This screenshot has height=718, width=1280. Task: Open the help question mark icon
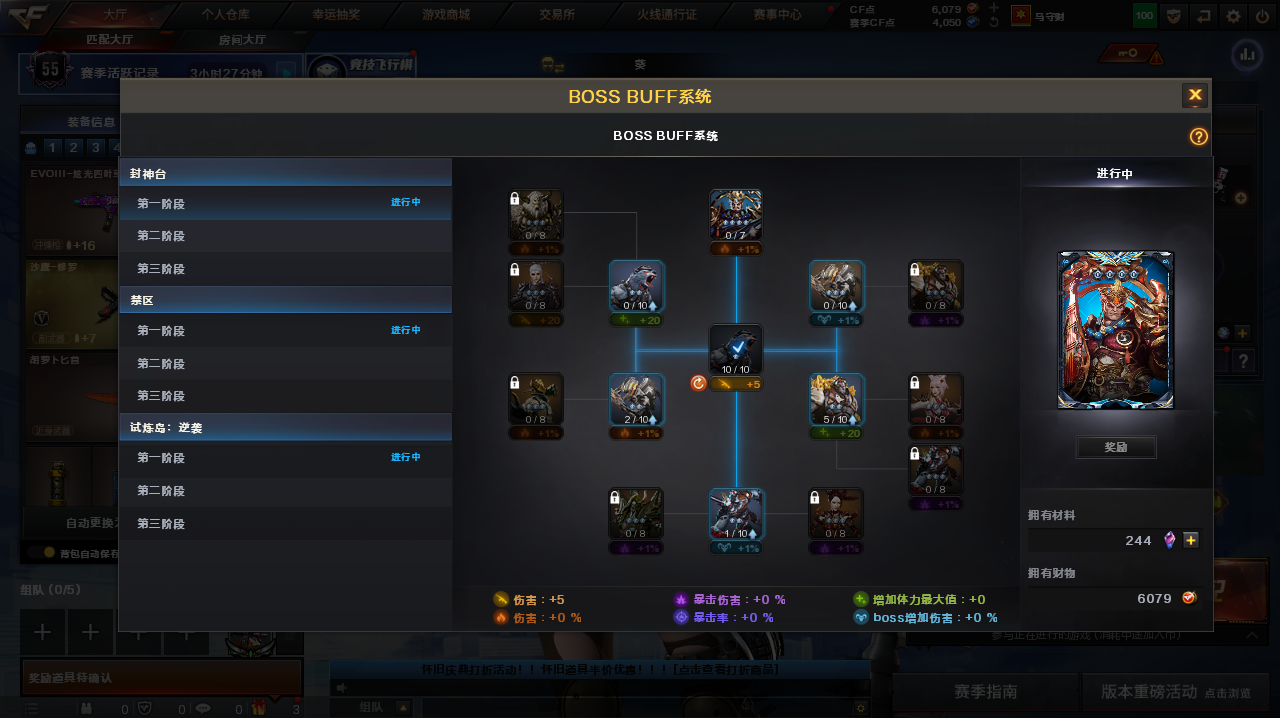point(1198,137)
